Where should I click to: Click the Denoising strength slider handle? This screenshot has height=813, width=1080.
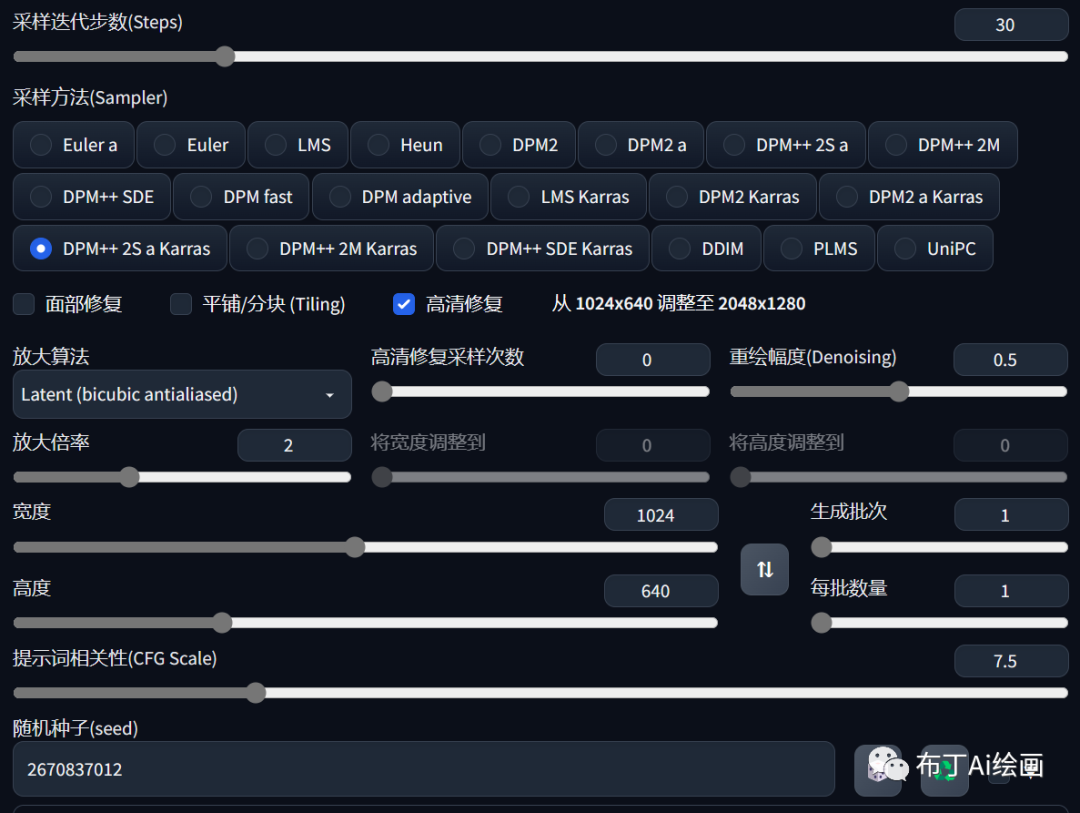899,391
